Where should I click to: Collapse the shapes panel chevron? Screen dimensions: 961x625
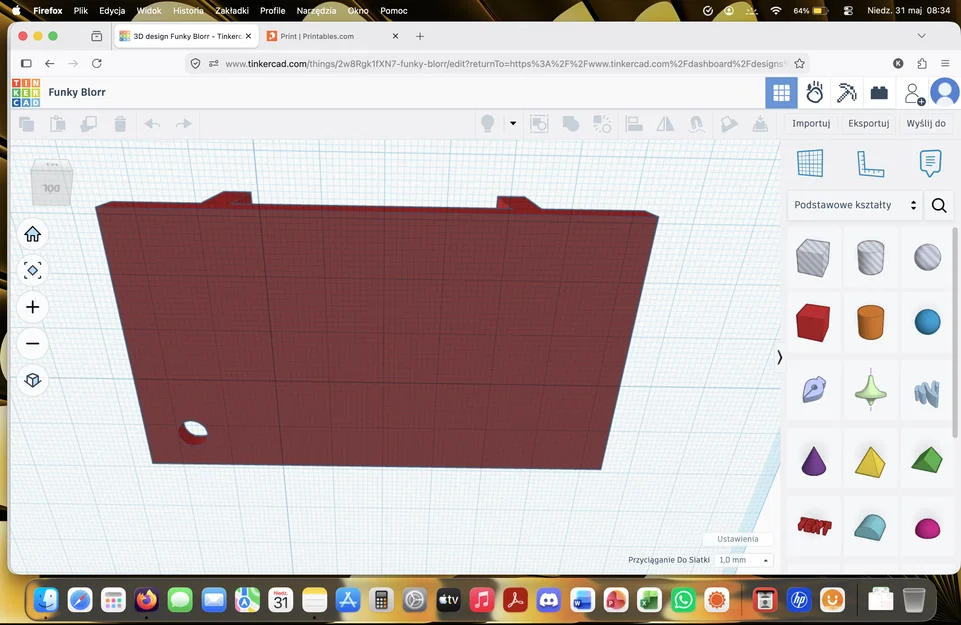coord(779,357)
